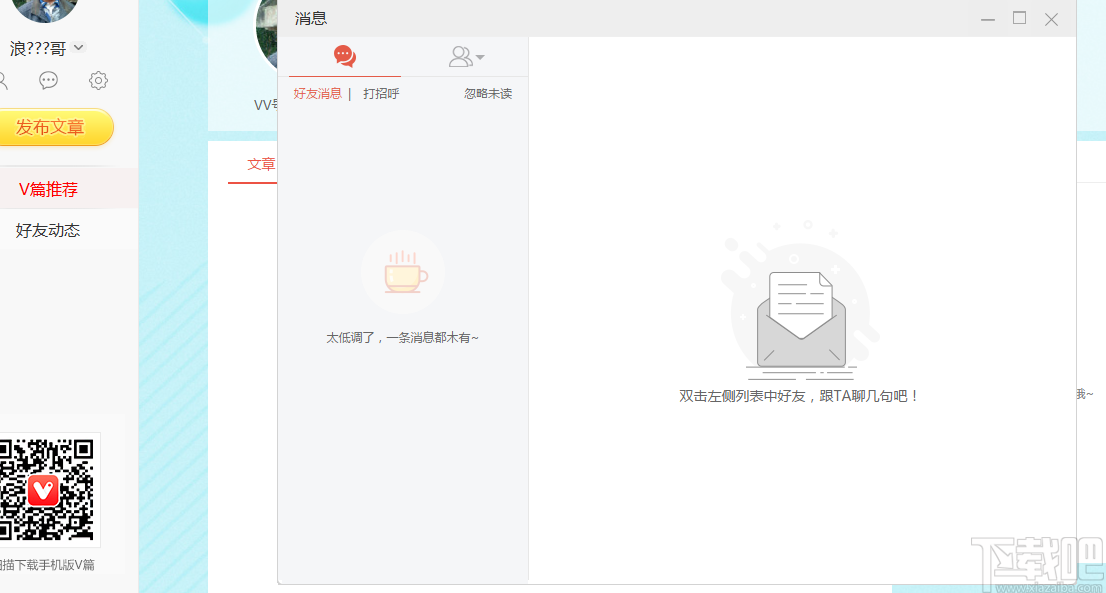Switch to the 好友消息 tab

(x=317, y=93)
